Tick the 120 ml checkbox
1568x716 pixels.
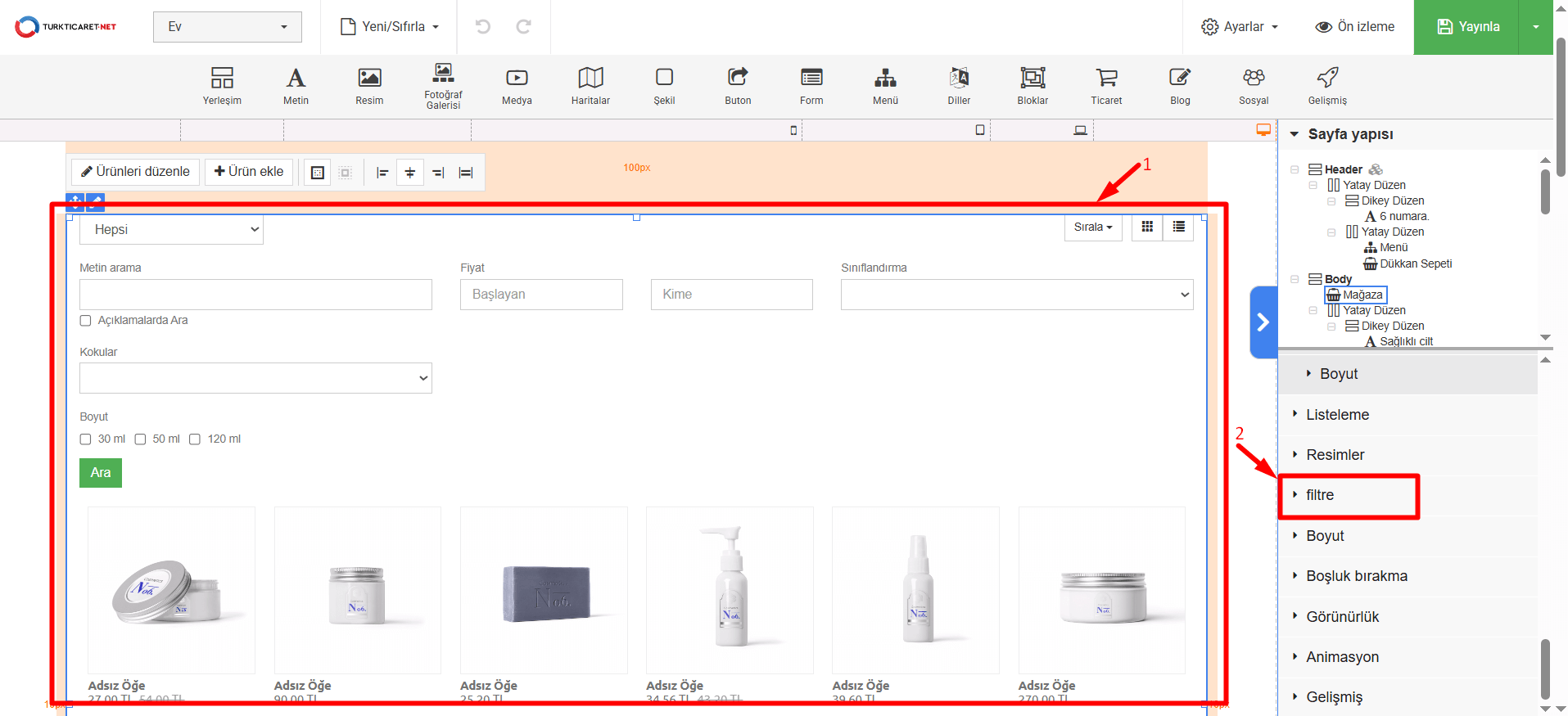tap(195, 439)
